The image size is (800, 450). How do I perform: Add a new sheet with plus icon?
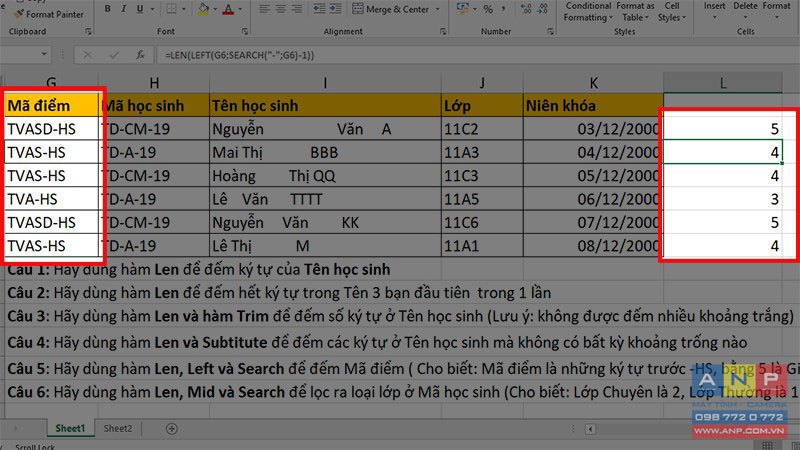point(172,429)
